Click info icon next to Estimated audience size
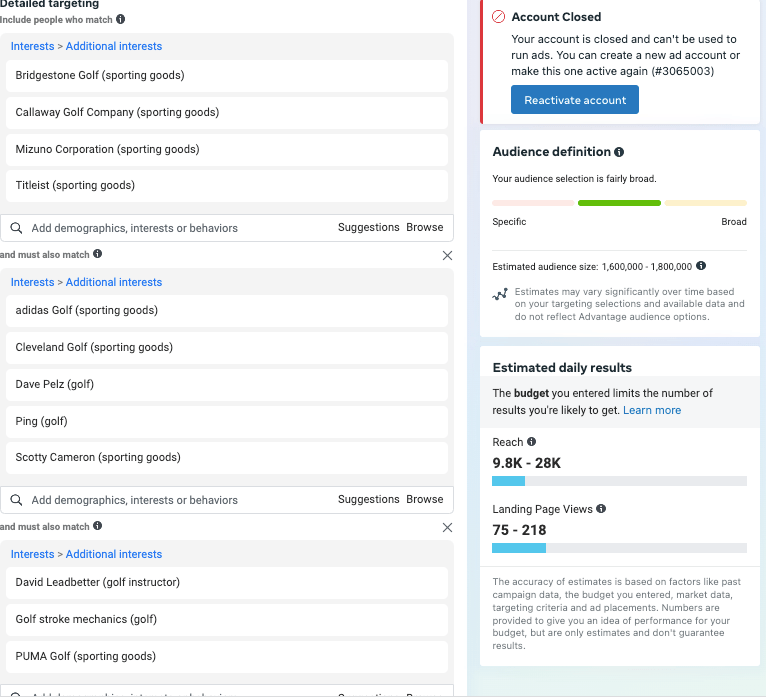Screen dimensions: 766x697 (x=701, y=266)
